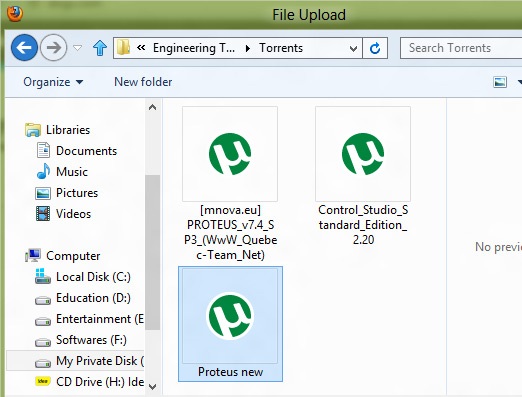The image size is (522, 397).
Task: Open the Entertainment drive
Action: (x=100, y=319)
